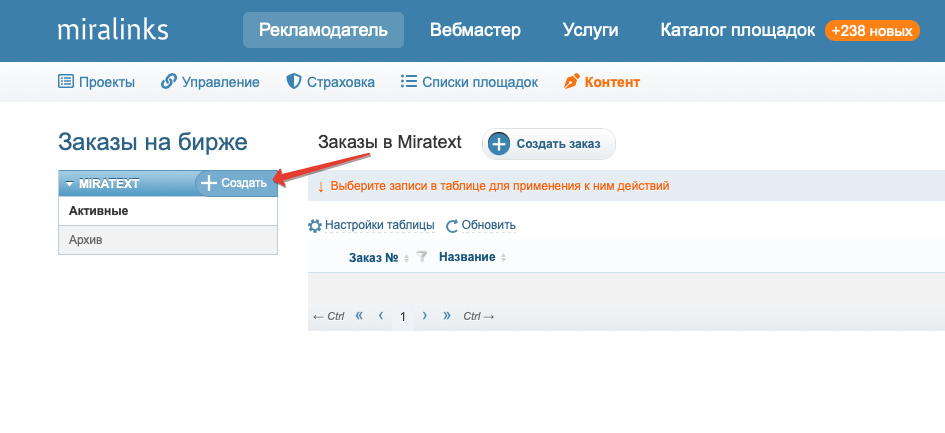Collapse the MIRATEXT panel triangle
945x433 pixels.
point(70,183)
